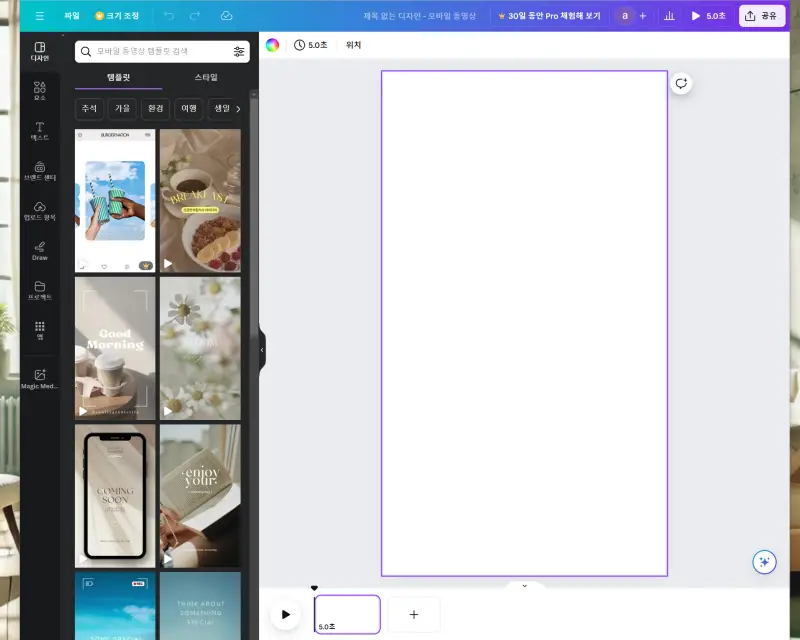The height and width of the screenshot is (640, 800).
Task: Open the Draw sidebar tool
Action: click(40, 251)
